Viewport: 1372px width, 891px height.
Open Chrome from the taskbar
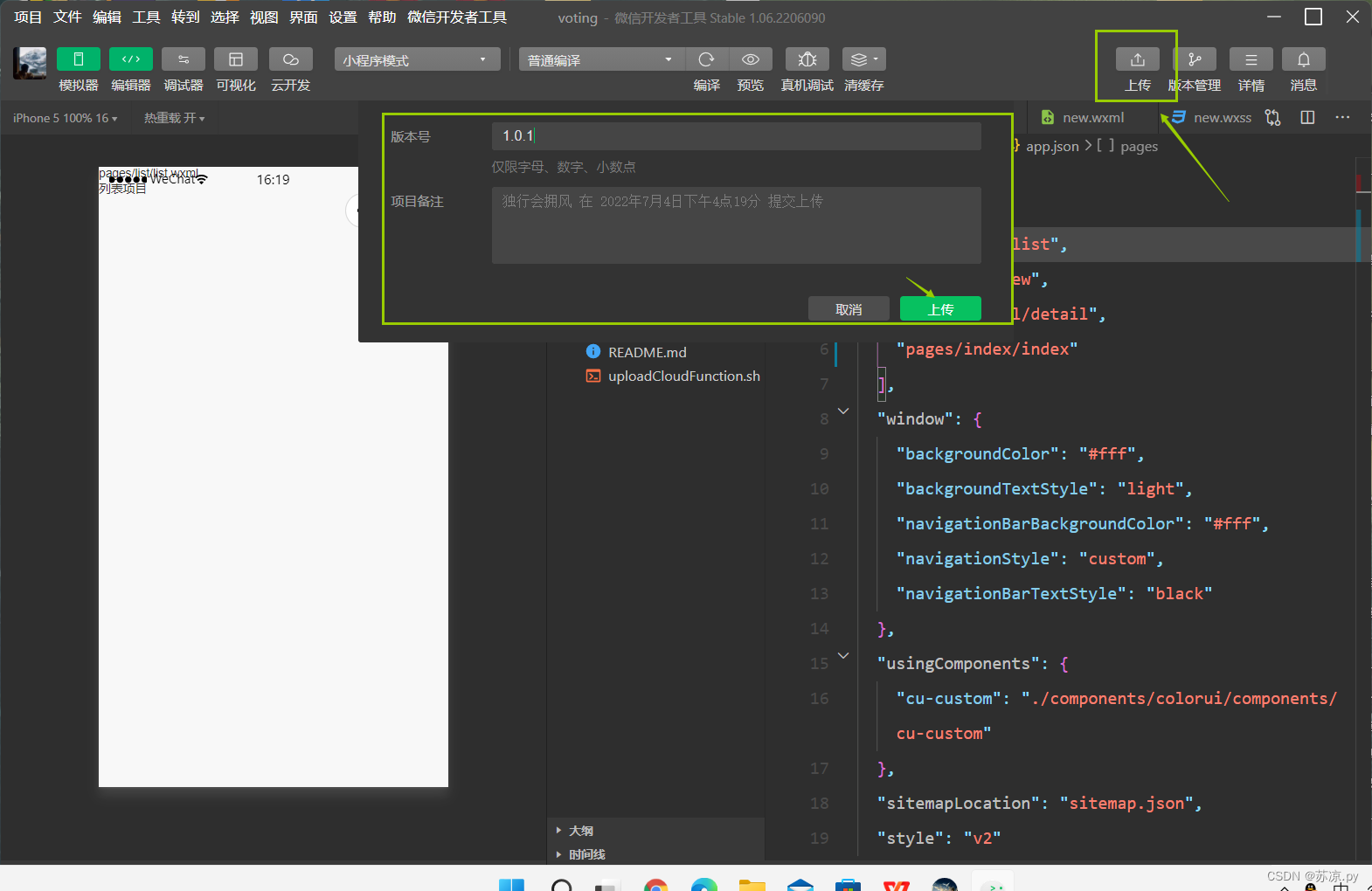click(x=655, y=884)
